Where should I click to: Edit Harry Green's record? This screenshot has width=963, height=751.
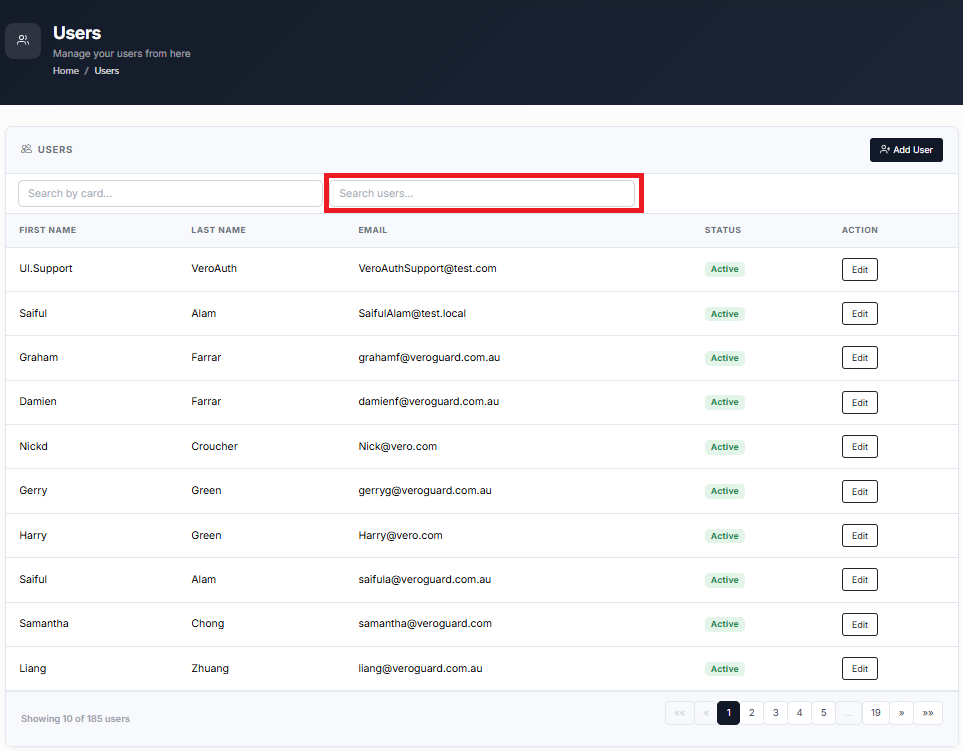[859, 535]
